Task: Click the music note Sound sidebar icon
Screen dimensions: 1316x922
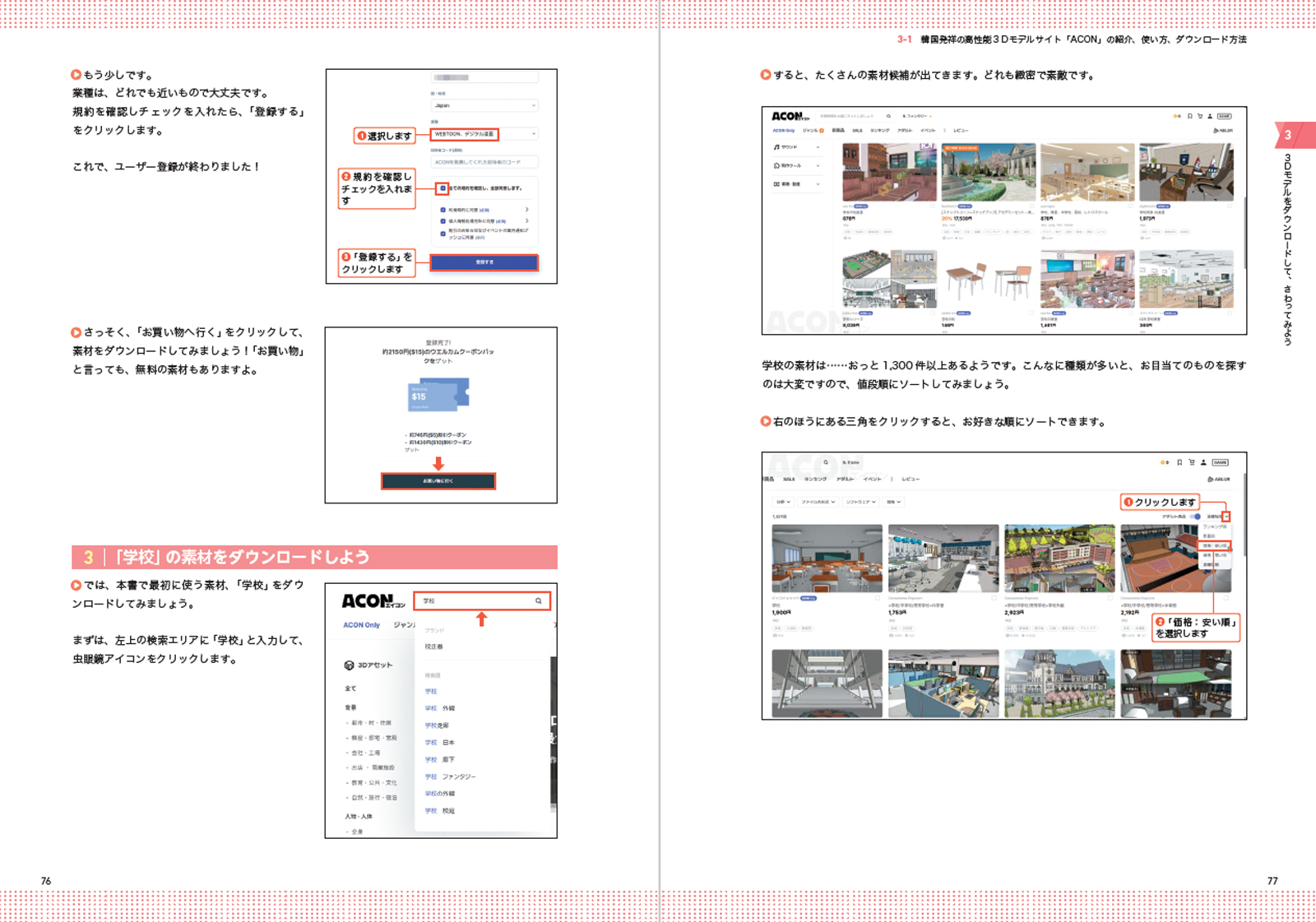Action: point(776,147)
